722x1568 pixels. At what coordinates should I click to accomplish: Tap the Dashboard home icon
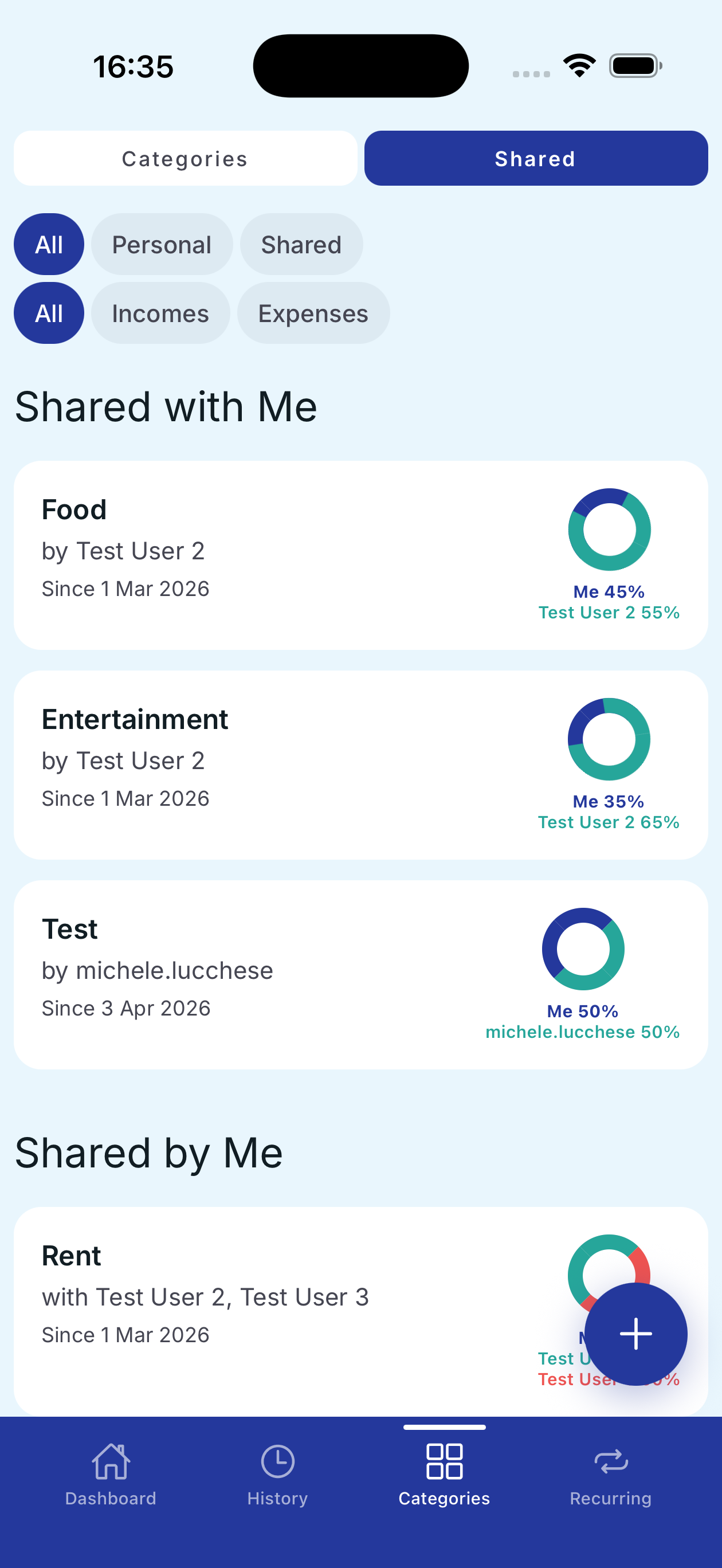[x=111, y=1461]
